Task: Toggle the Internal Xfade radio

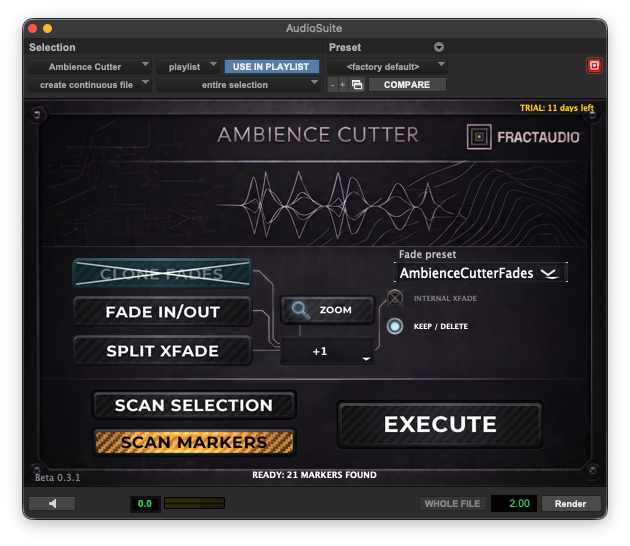Action: click(395, 298)
